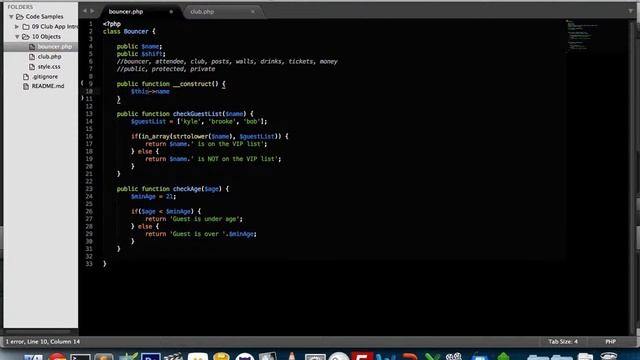Go to next tab with right arrow
This screenshot has height=360, width=640.
click(x=92, y=11)
